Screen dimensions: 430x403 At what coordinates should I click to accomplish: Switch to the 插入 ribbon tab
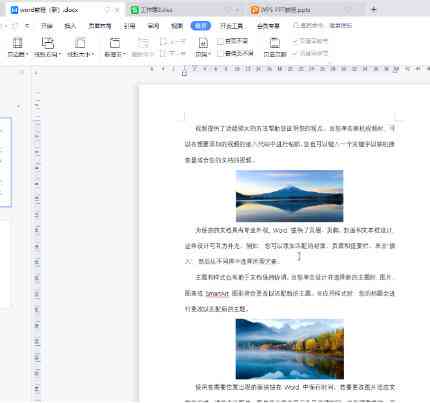point(70,26)
